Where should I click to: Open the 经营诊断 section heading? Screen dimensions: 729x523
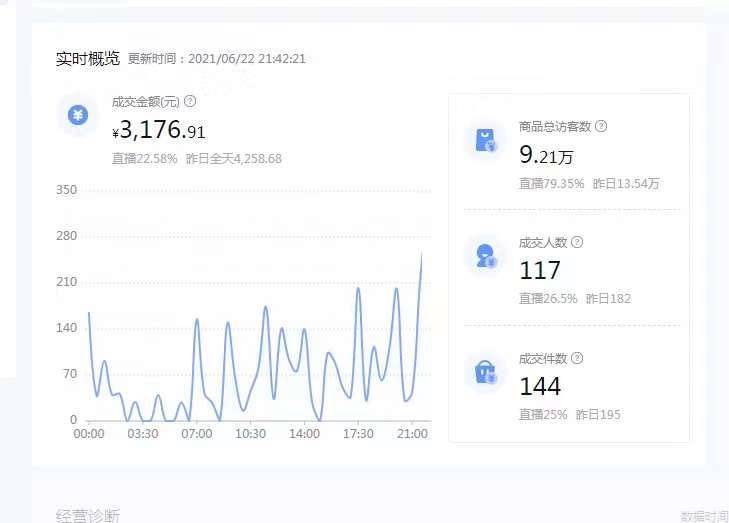[88, 516]
